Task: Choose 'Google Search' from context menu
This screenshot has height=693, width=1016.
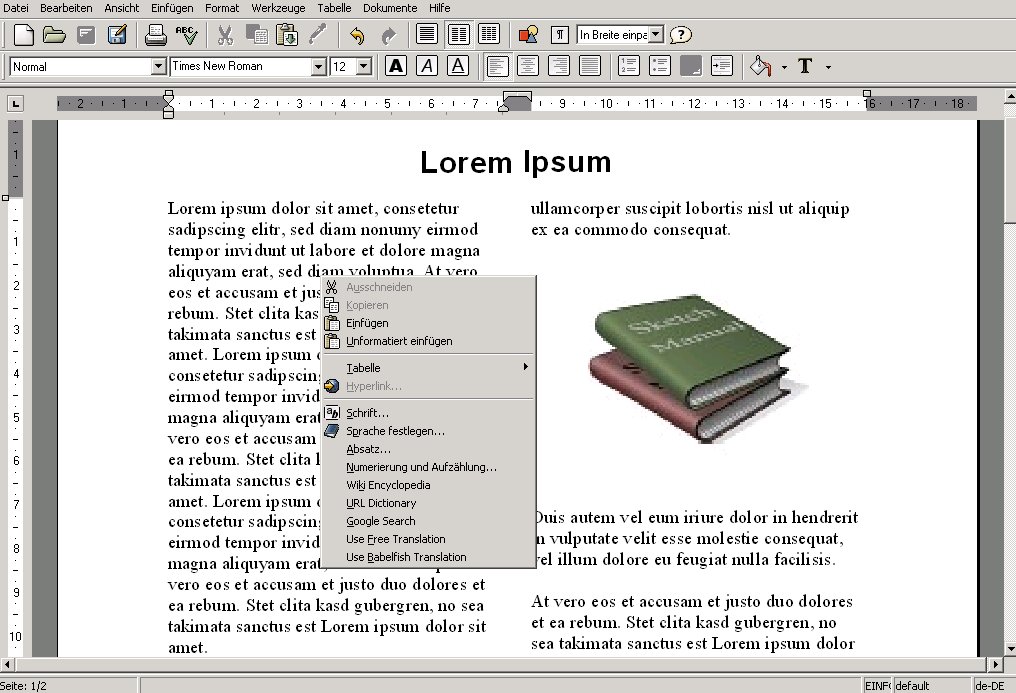Action: (380, 521)
